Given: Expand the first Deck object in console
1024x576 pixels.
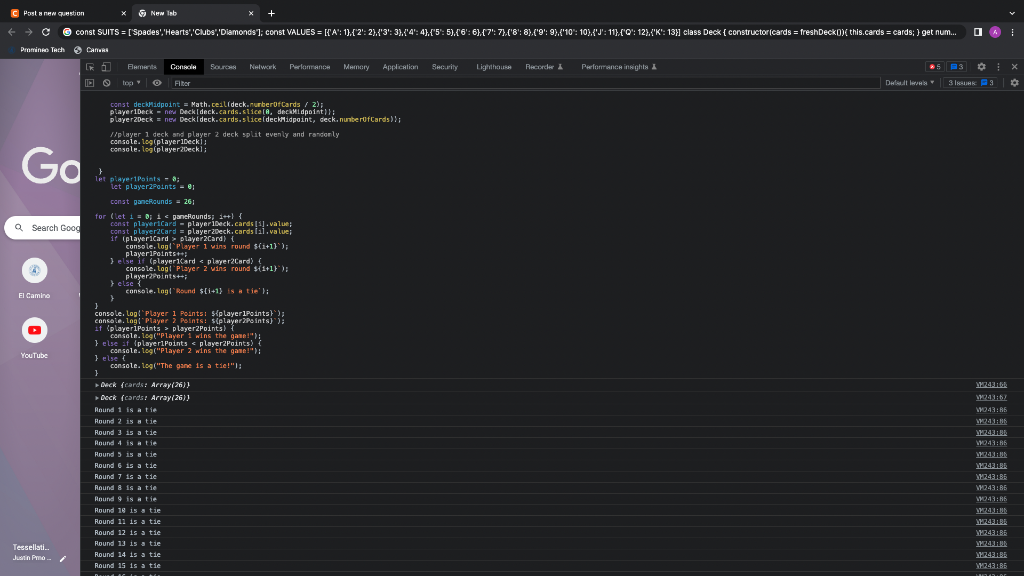Looking at the screenshot, I should pyautogui.click(x=97, y=385).
